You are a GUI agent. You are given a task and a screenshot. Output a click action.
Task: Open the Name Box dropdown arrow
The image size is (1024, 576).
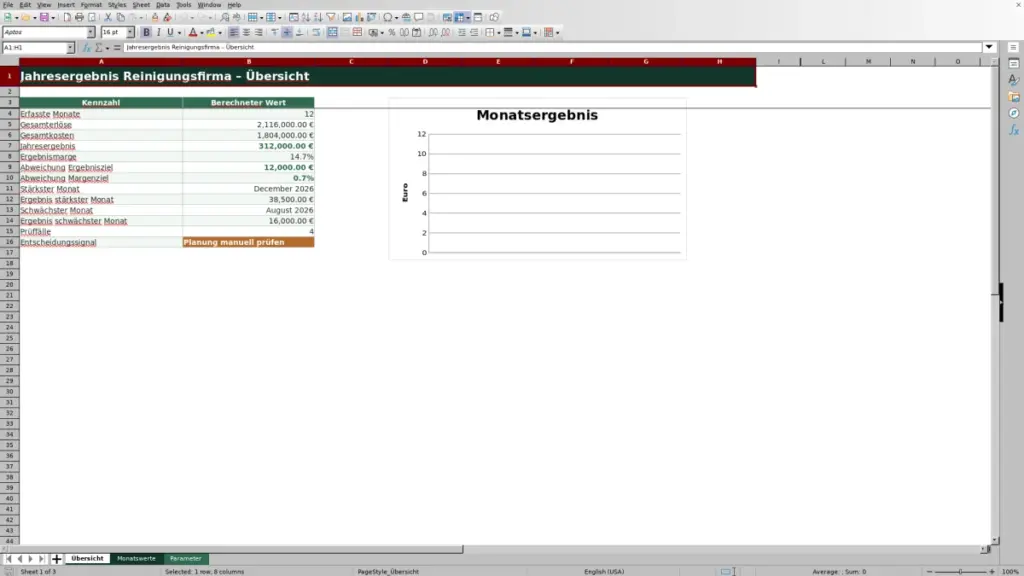(x=70, y=48)
